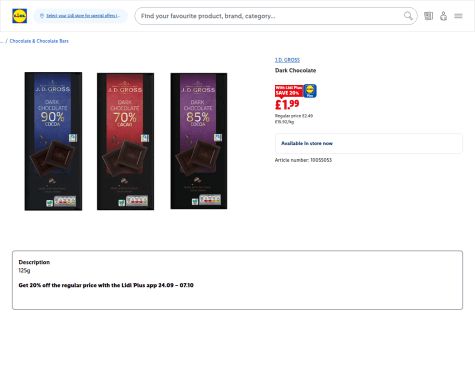The width and height of the screenshot is (475, 380).
Task: Go to Chocolate & Chocolate Bars breadcrumb
Action: click(x=39, y=41)
